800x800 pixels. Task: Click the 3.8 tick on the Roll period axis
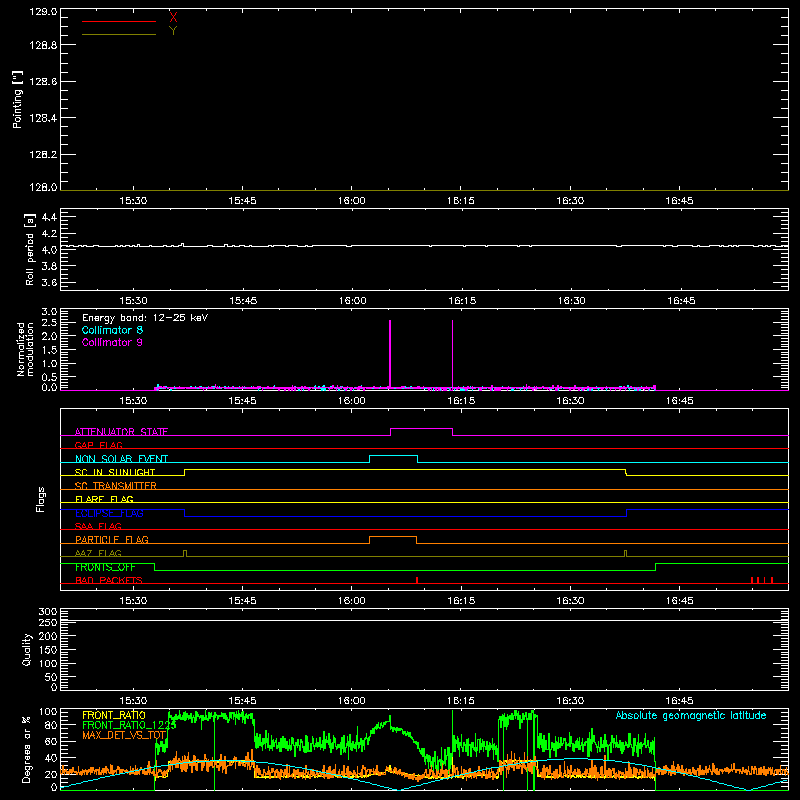point(49,266)
